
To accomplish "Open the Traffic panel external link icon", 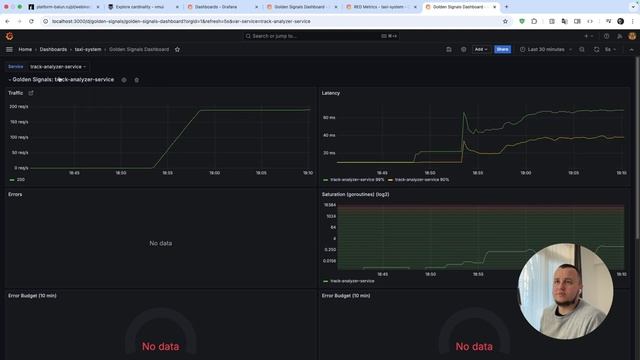I will (31, 93).
